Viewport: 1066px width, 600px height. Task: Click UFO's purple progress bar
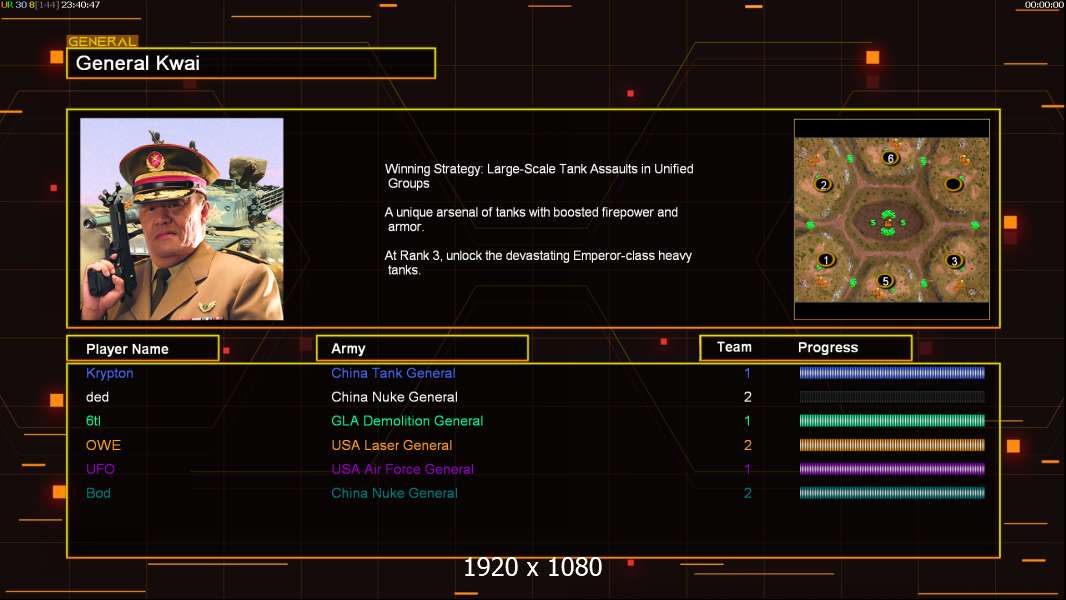coord(892,469)
